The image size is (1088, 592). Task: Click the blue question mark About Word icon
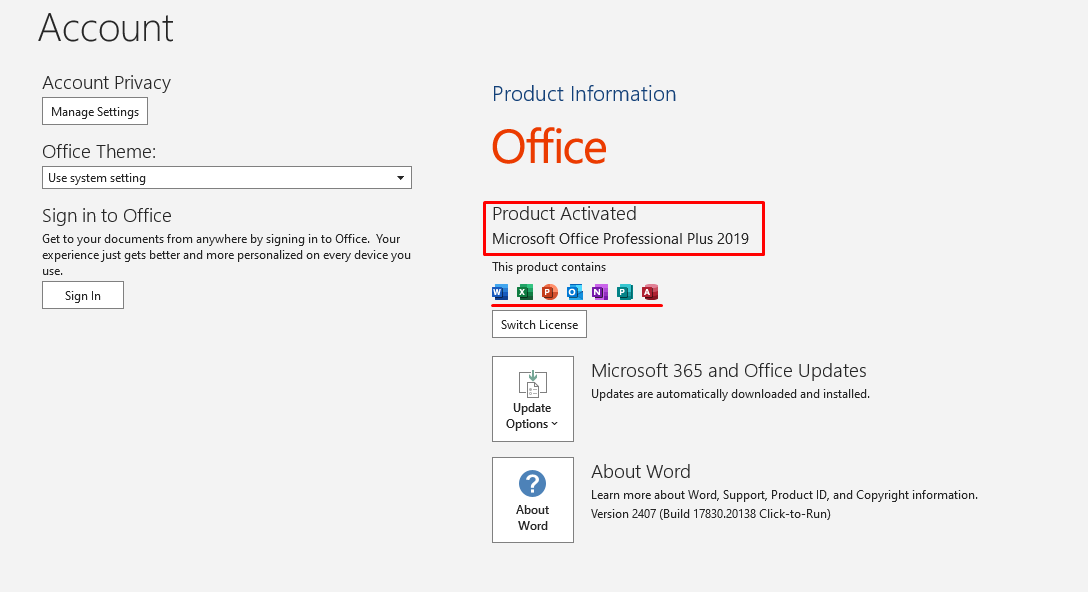point(532,484)
